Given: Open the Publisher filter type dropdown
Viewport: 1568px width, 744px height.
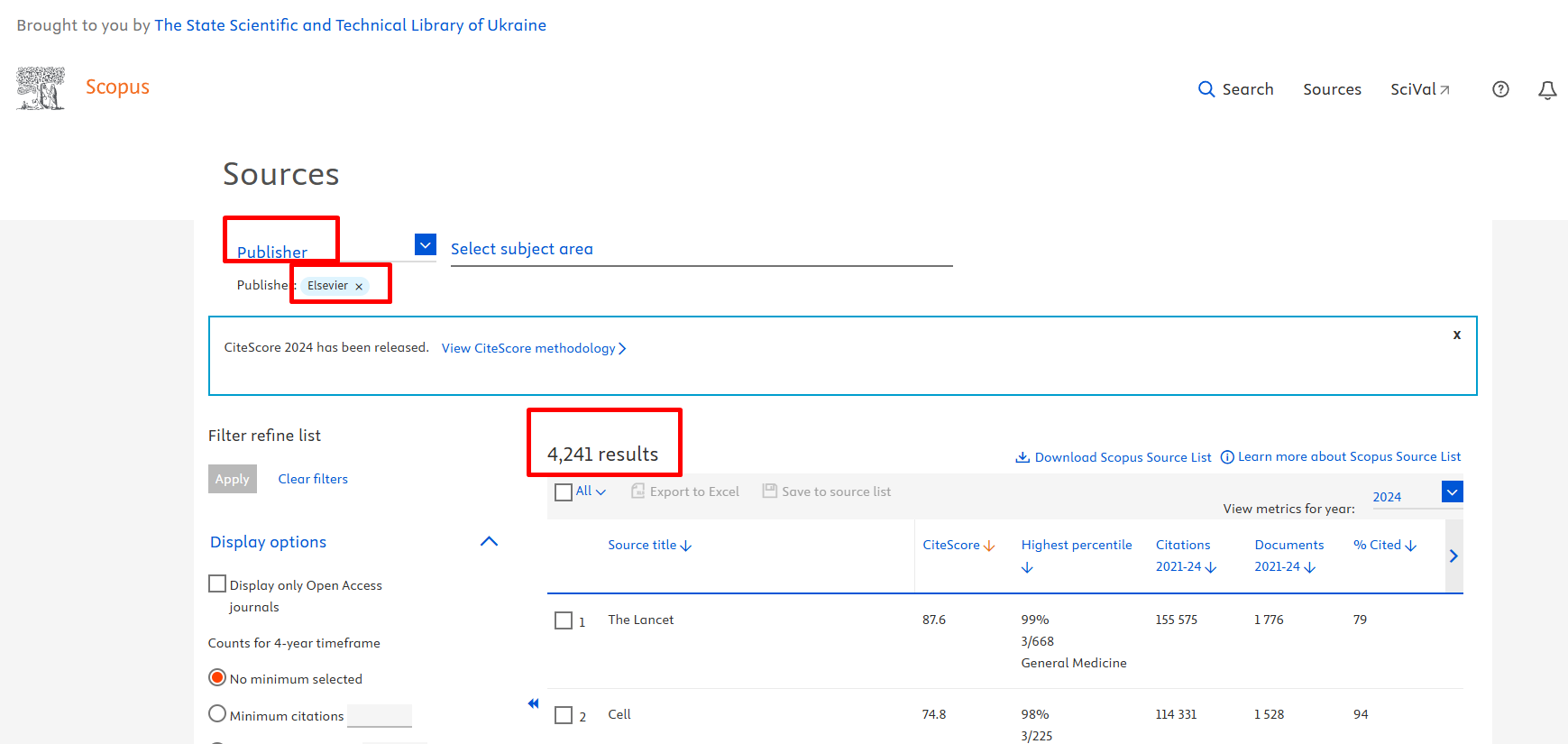Looking at the screenshot, I should (426, 244).
